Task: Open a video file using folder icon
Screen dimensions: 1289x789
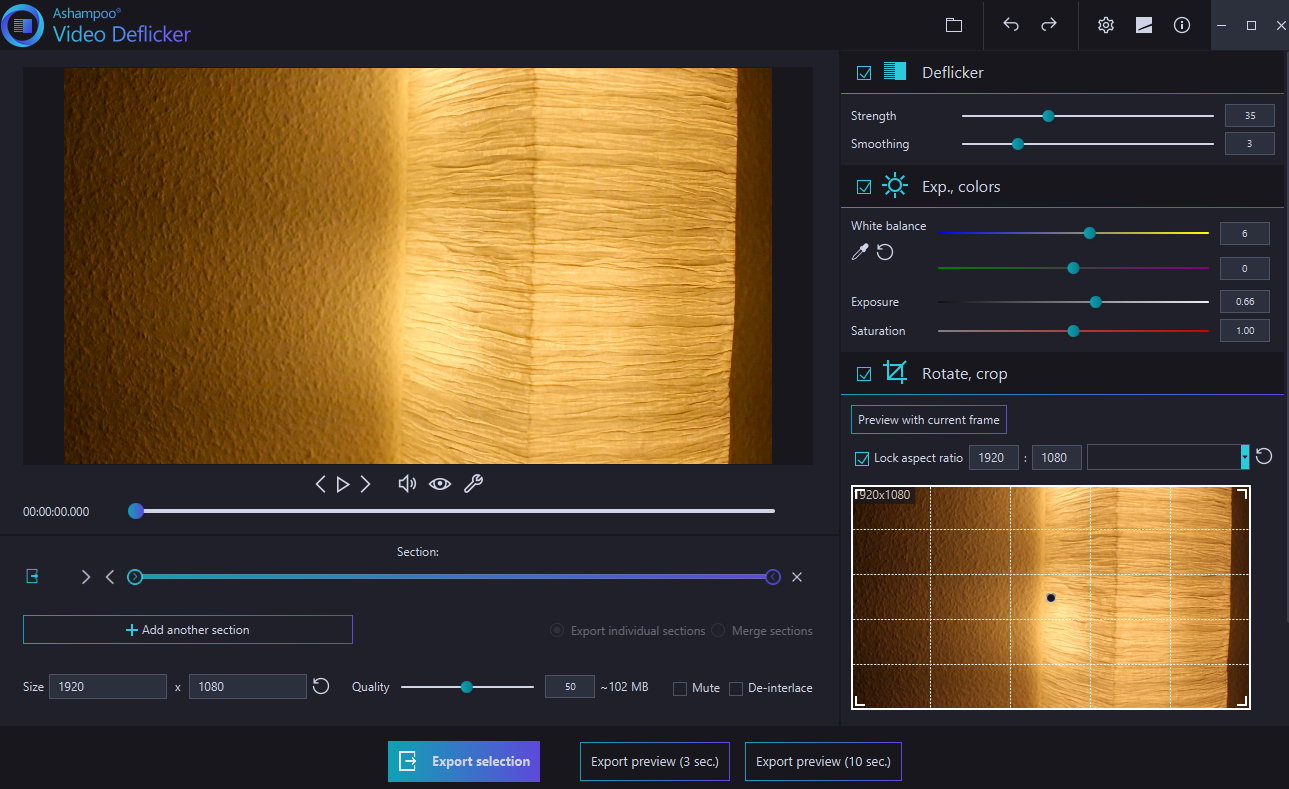Action: coord(953,25)
